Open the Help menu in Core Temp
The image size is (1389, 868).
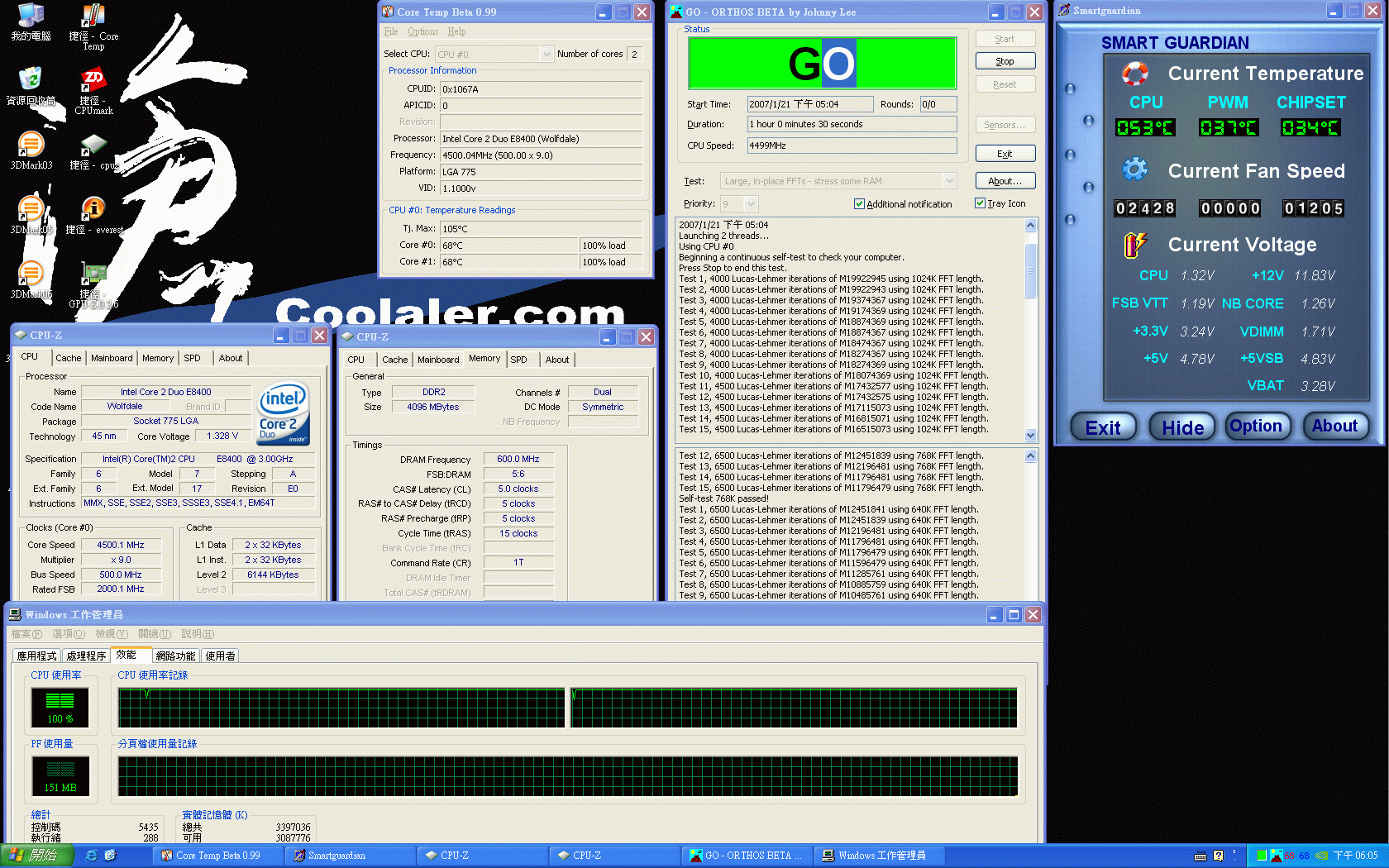[456, 31]
